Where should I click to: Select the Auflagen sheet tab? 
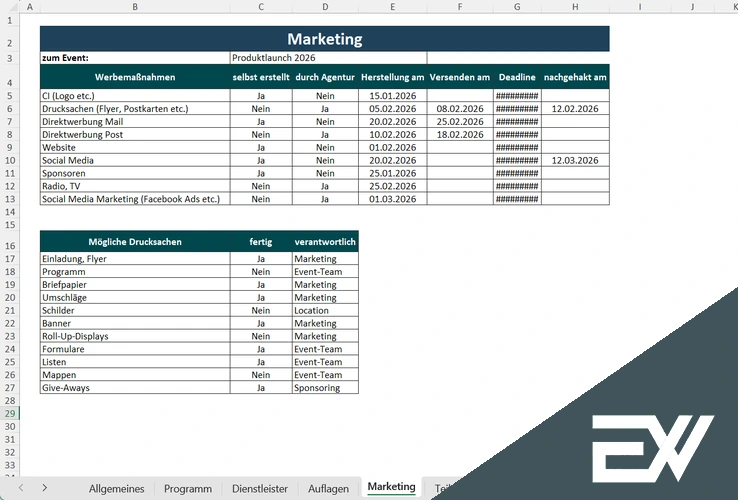[x=328, y=488]
